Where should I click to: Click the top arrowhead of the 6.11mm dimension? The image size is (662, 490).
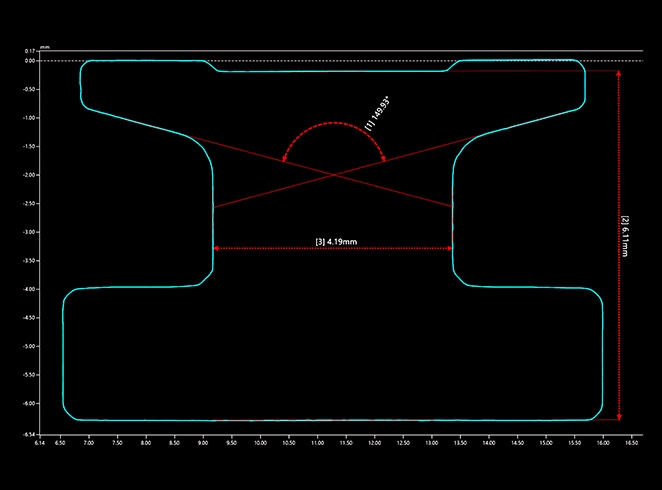[619, 74]
